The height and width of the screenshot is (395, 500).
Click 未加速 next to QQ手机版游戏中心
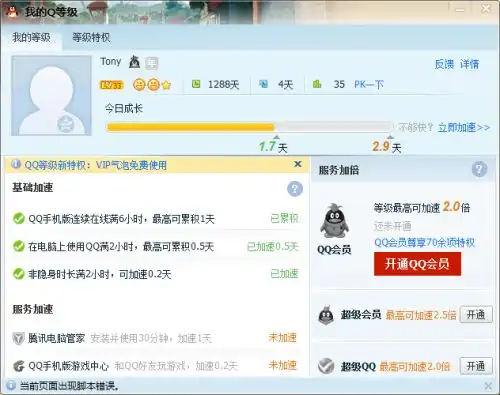coord(283,365)
